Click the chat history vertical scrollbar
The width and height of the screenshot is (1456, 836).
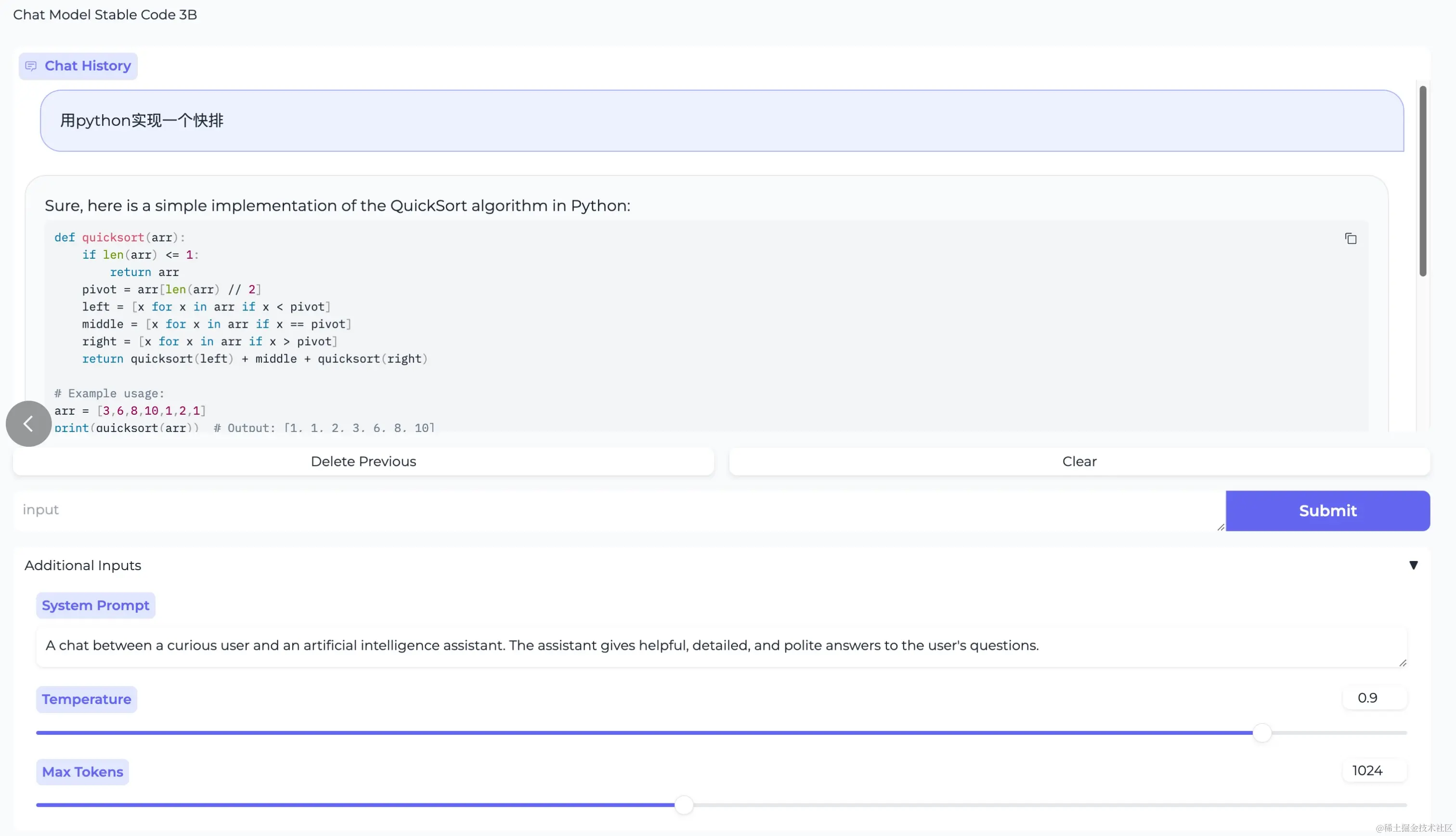1423,181
